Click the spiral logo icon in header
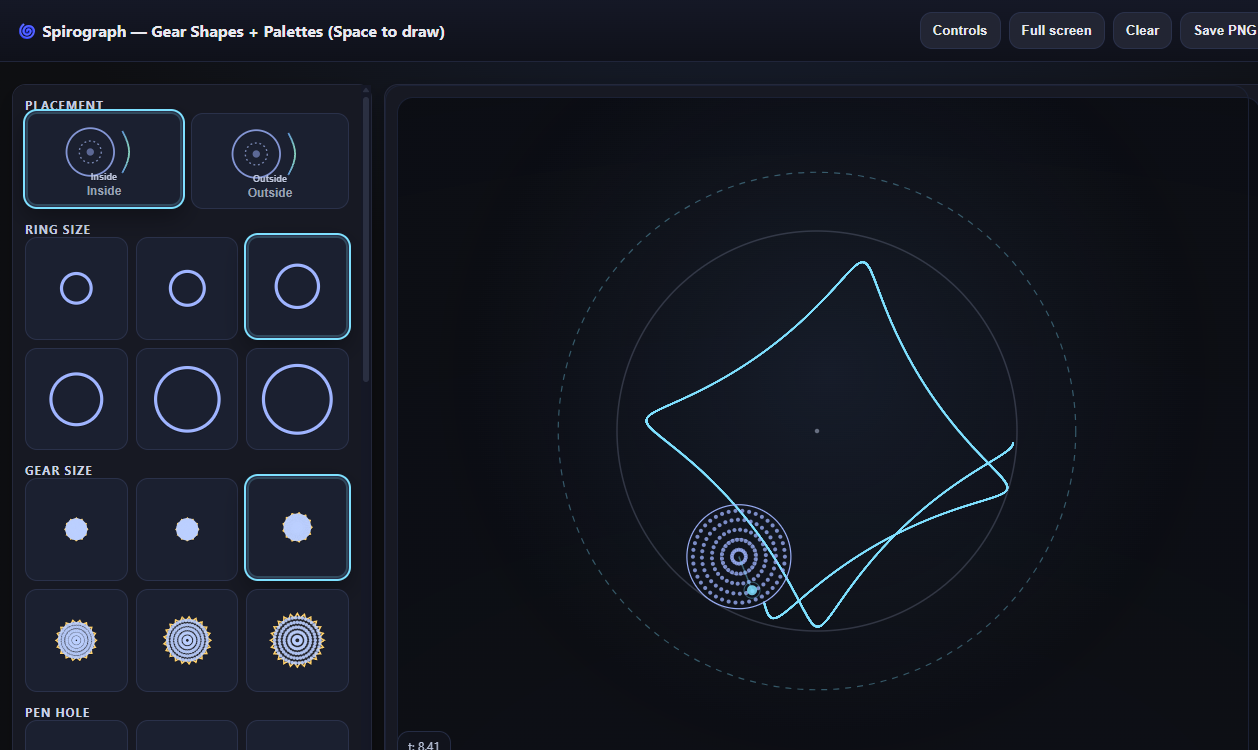The width and height of the screenshot is (1258, 750). click(x=27, y=31)
